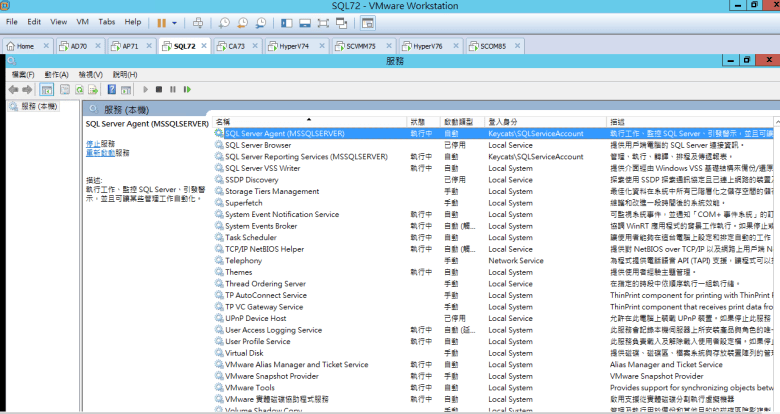
Task: Revert to snapshot toolbar icon
Action: tap(243, 21)
